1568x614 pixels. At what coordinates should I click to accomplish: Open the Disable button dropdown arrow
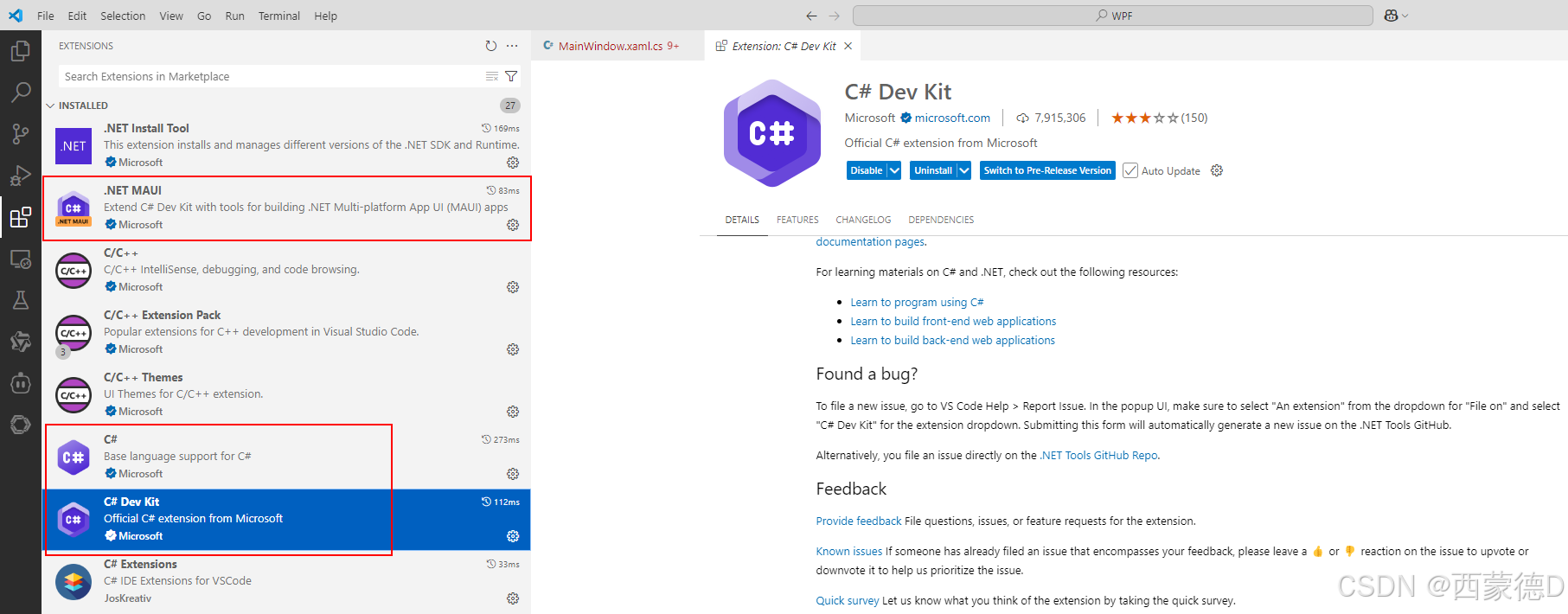[894, 170]
